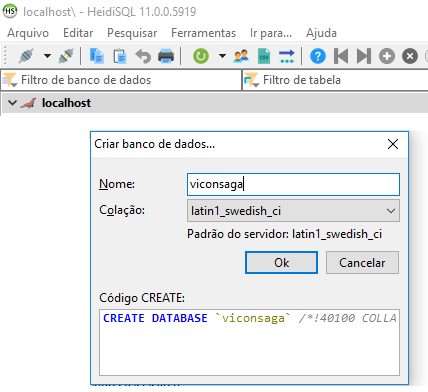Screen dimensions: 428x392
Task: Click the Padrão do servidor text
Action: tap(284, 234)
